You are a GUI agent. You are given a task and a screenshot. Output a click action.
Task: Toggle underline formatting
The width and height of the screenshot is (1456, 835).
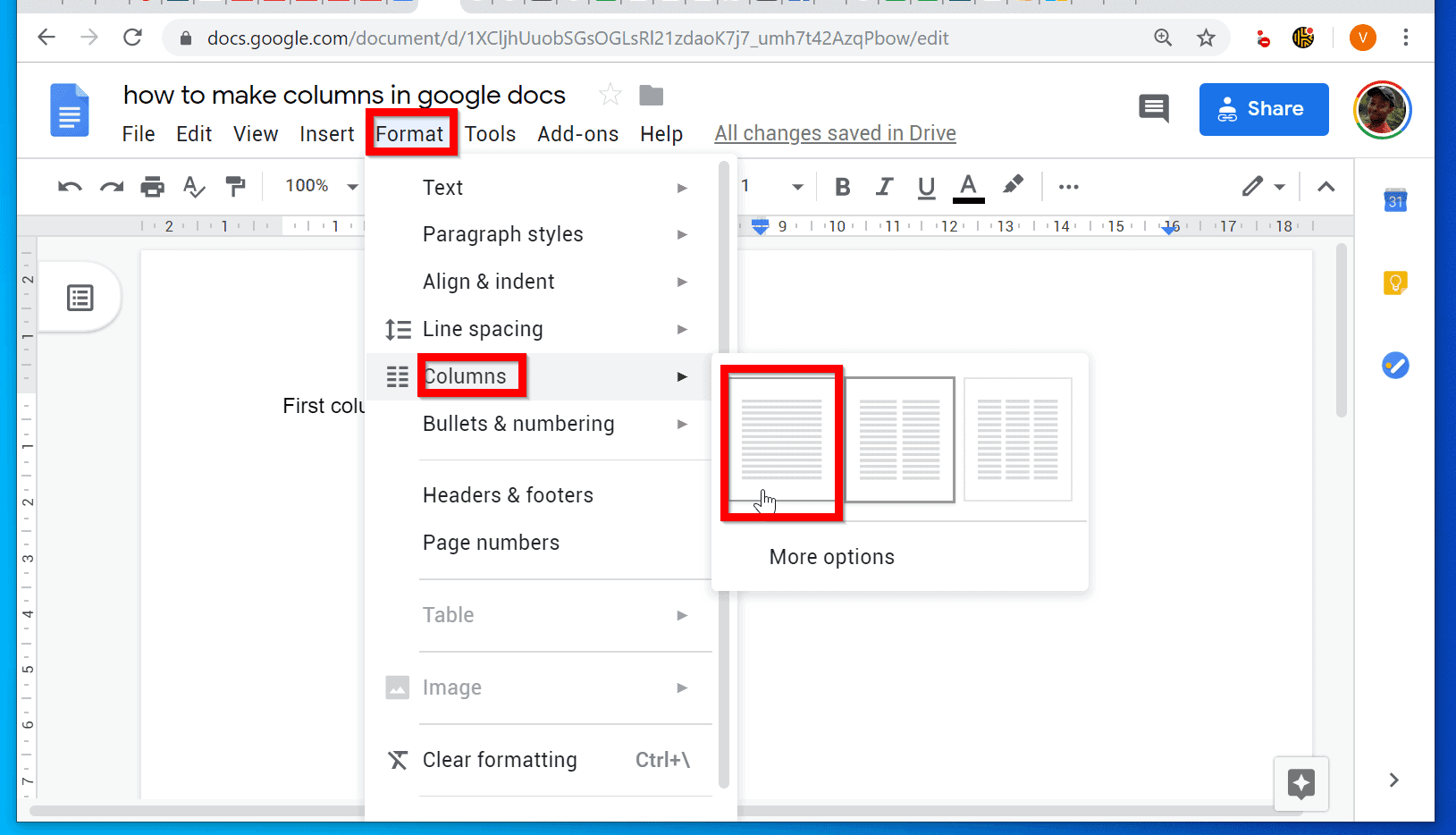pos(926,186)
